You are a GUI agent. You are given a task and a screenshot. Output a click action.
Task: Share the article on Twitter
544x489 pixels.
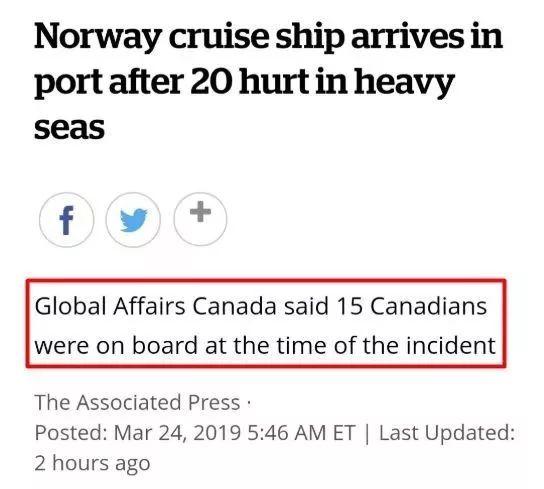tap(133, 220)
